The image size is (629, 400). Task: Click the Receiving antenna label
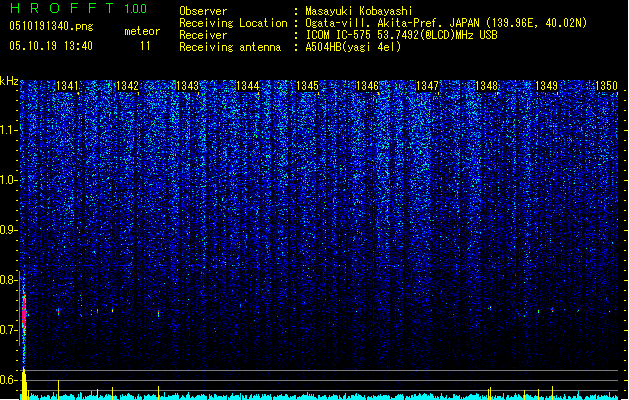[x=230, y=47]
